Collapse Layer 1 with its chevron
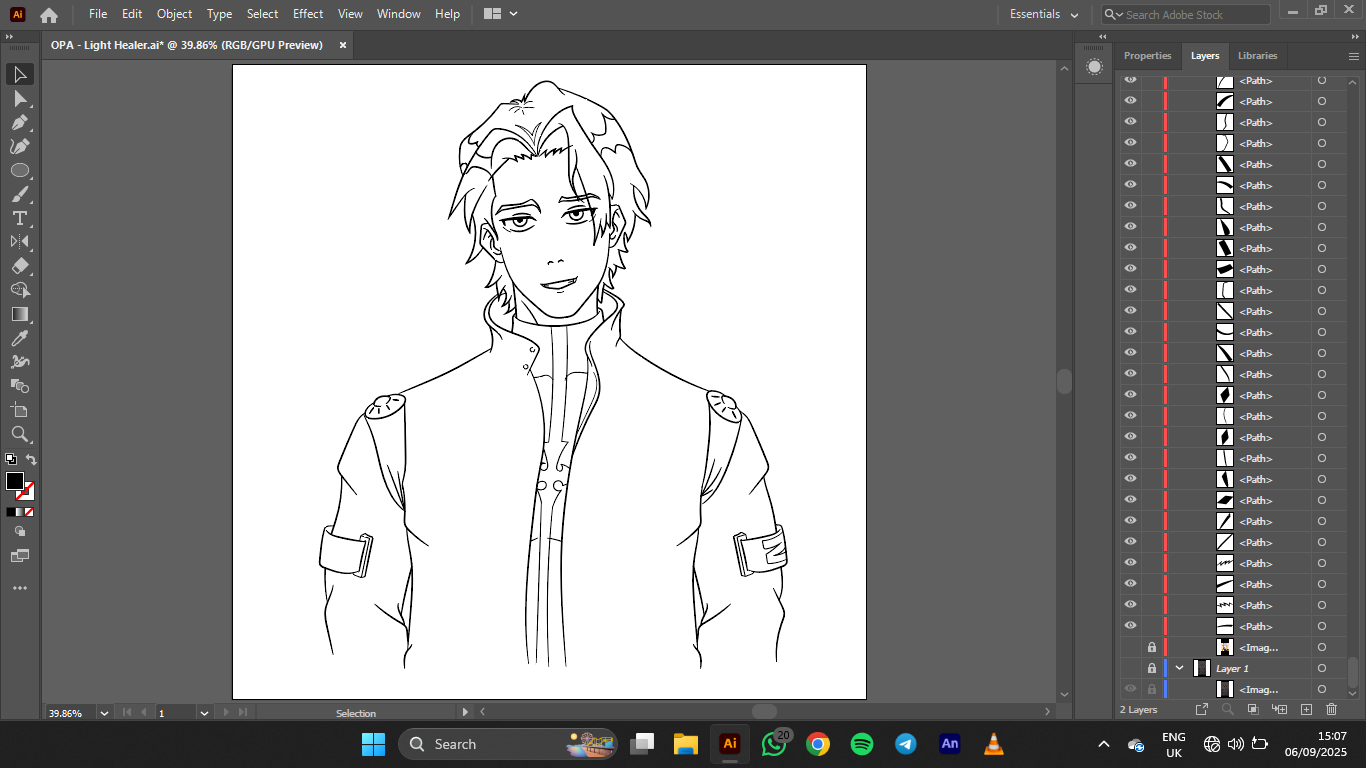Viewport: 1366px width, 768px height. point(1179,668)
